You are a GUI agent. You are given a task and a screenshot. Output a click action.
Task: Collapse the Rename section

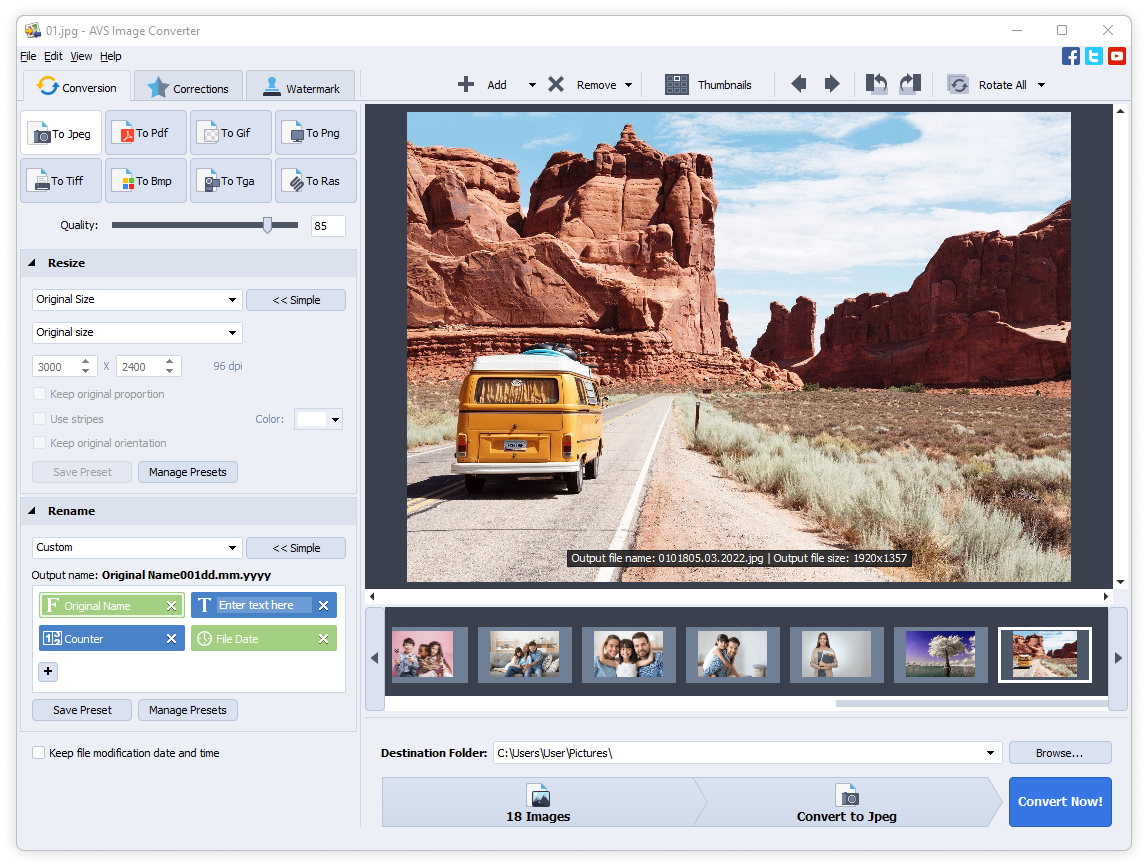[x=32, y=511]
